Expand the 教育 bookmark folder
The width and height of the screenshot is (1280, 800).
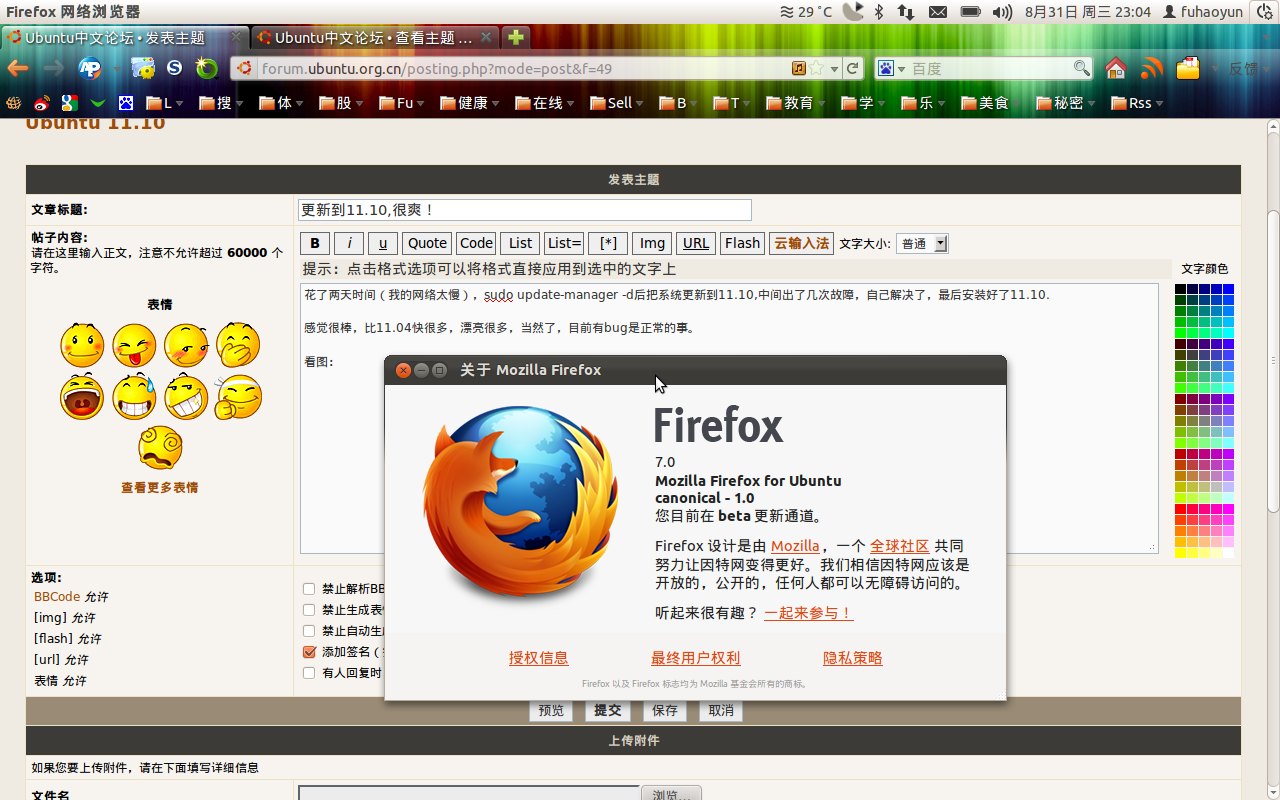click(x=794, y=103)
